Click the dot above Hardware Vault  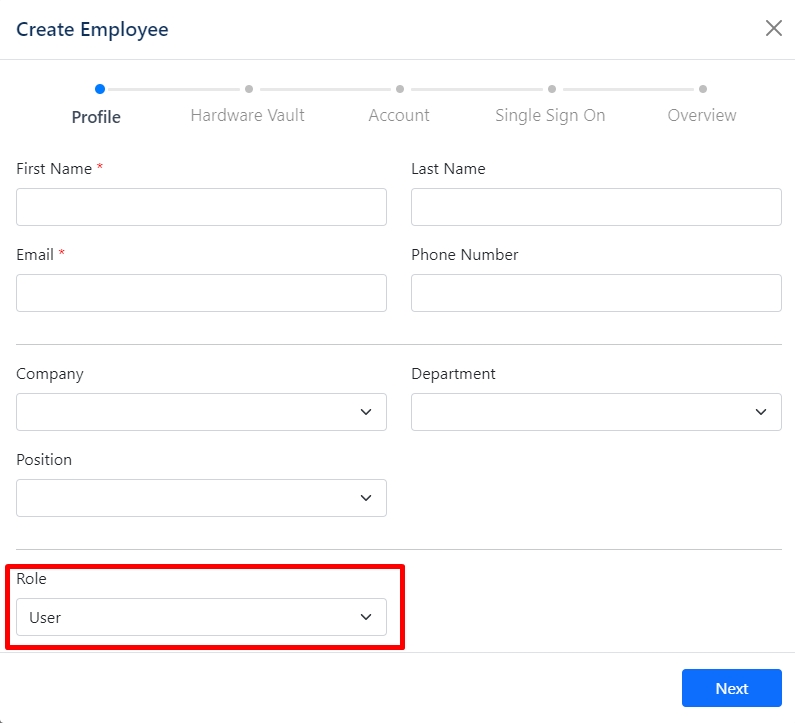coord(249,89)
